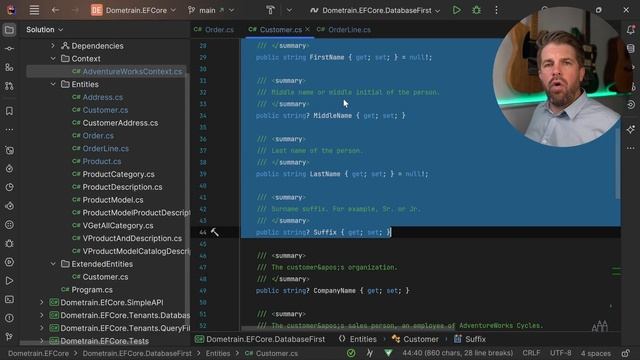
Task: Click the editor vertical scrollbar thumb
Action: click(618, 163)
